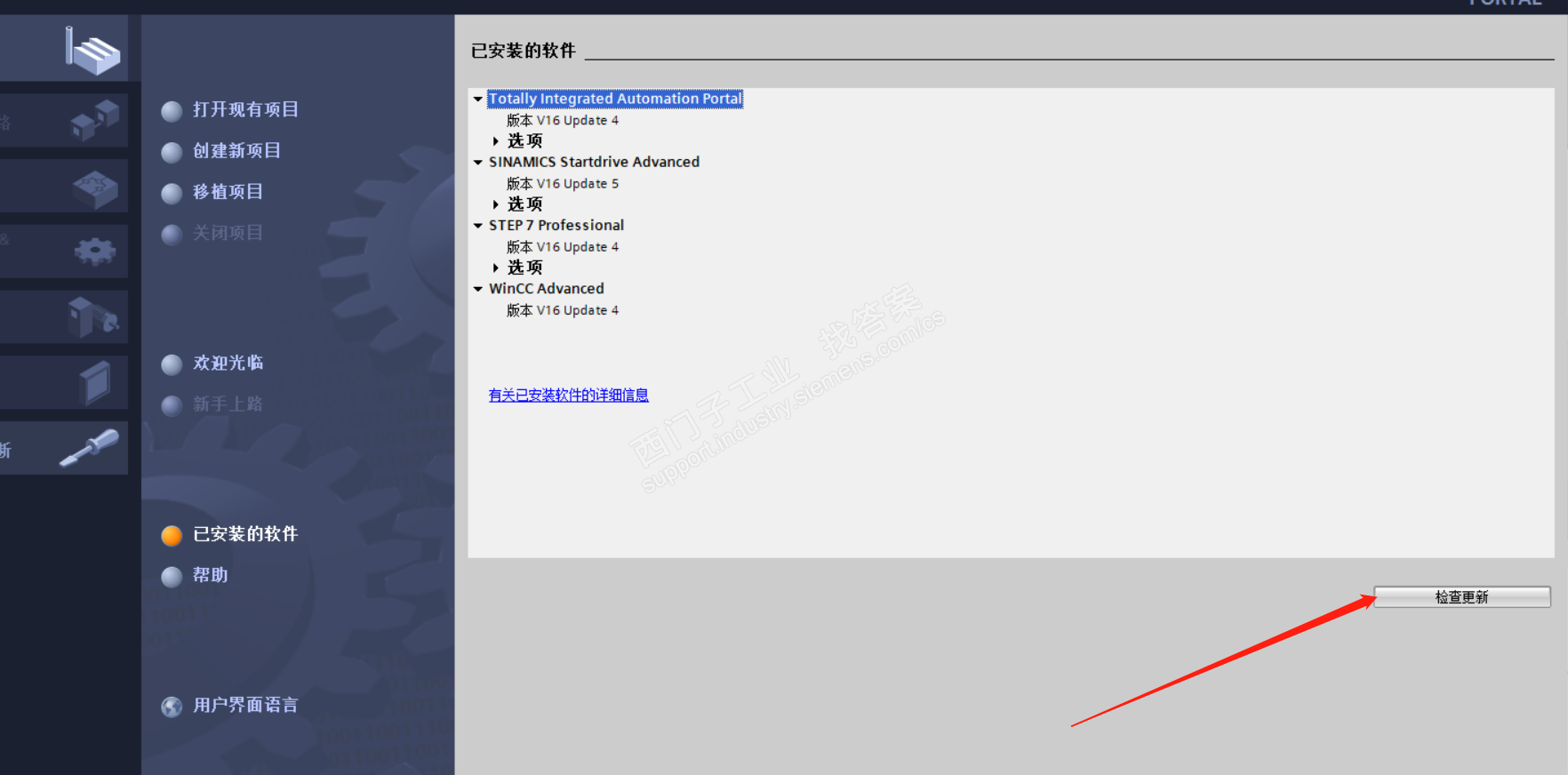
Task: Select the 移植项目 menu entry
Action: click(x=228, y=192)
